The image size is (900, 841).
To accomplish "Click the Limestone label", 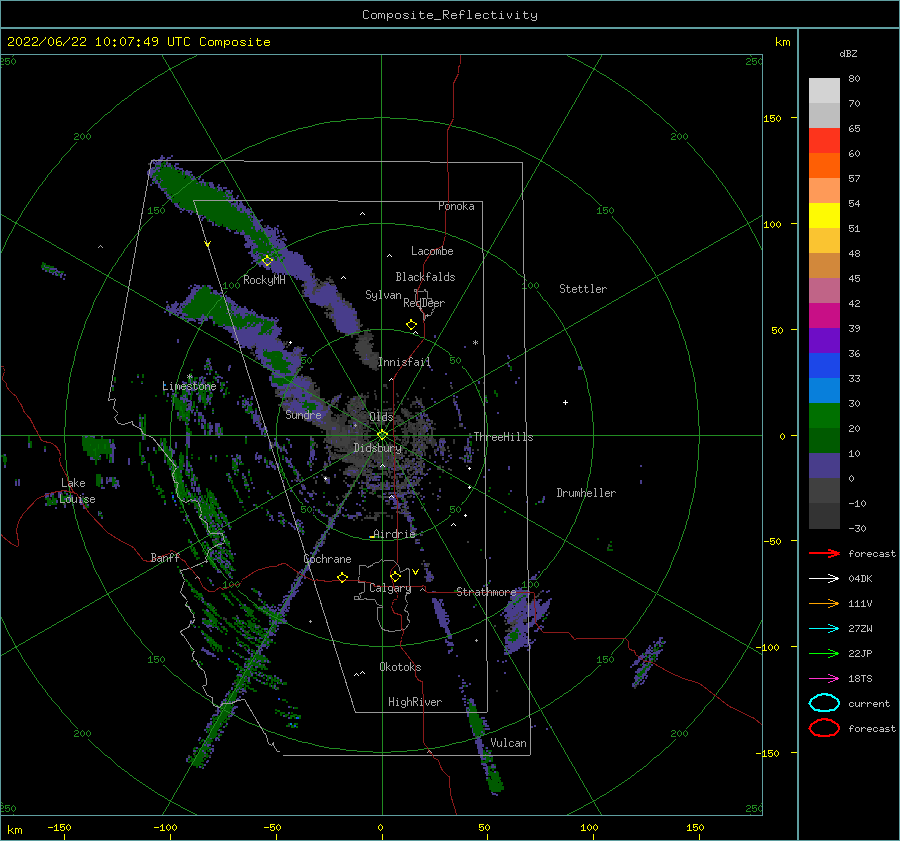I will point(189,386).
